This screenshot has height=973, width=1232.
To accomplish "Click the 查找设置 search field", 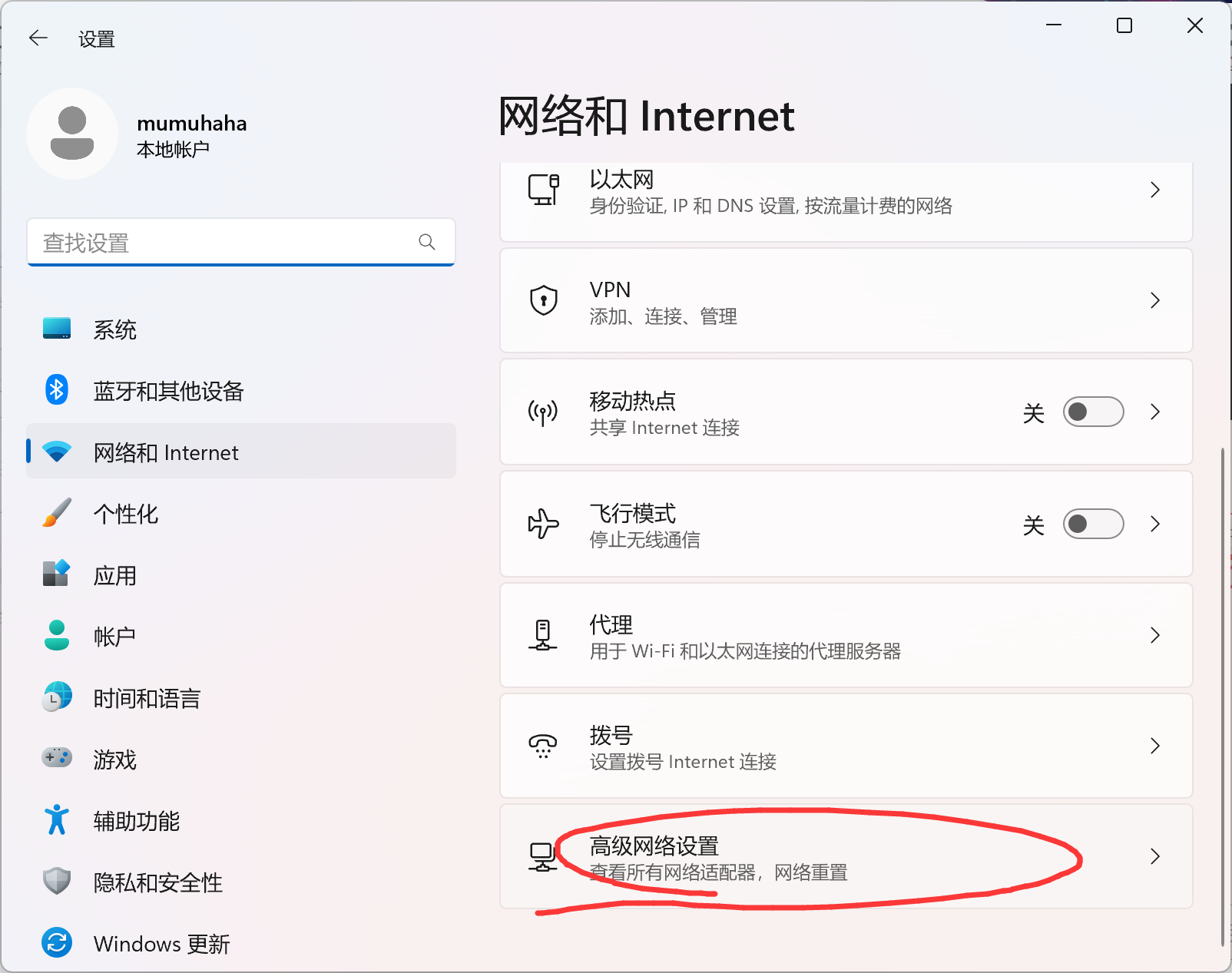I will tap(223, 243).
